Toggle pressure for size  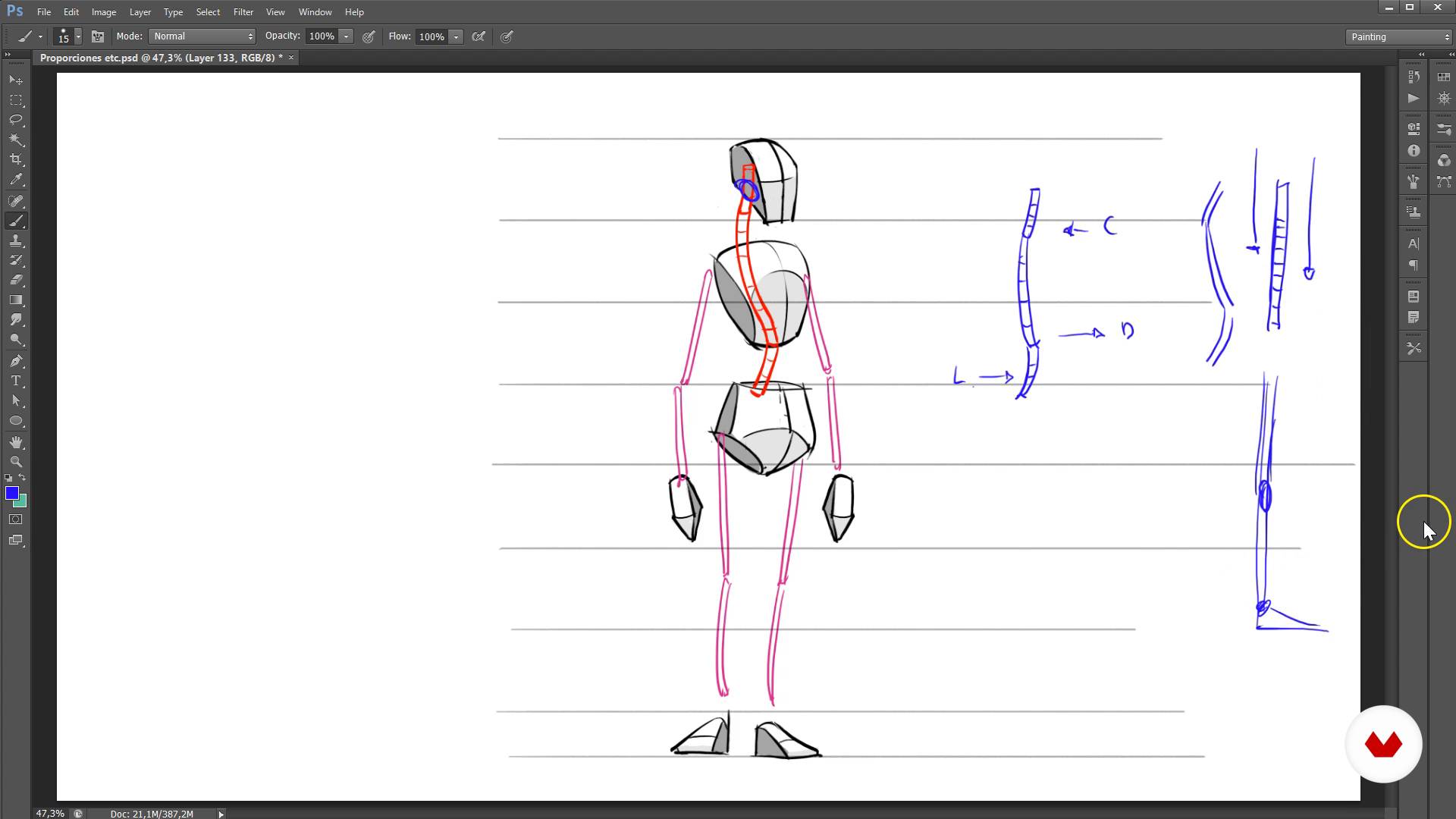[x=507, y=36]
